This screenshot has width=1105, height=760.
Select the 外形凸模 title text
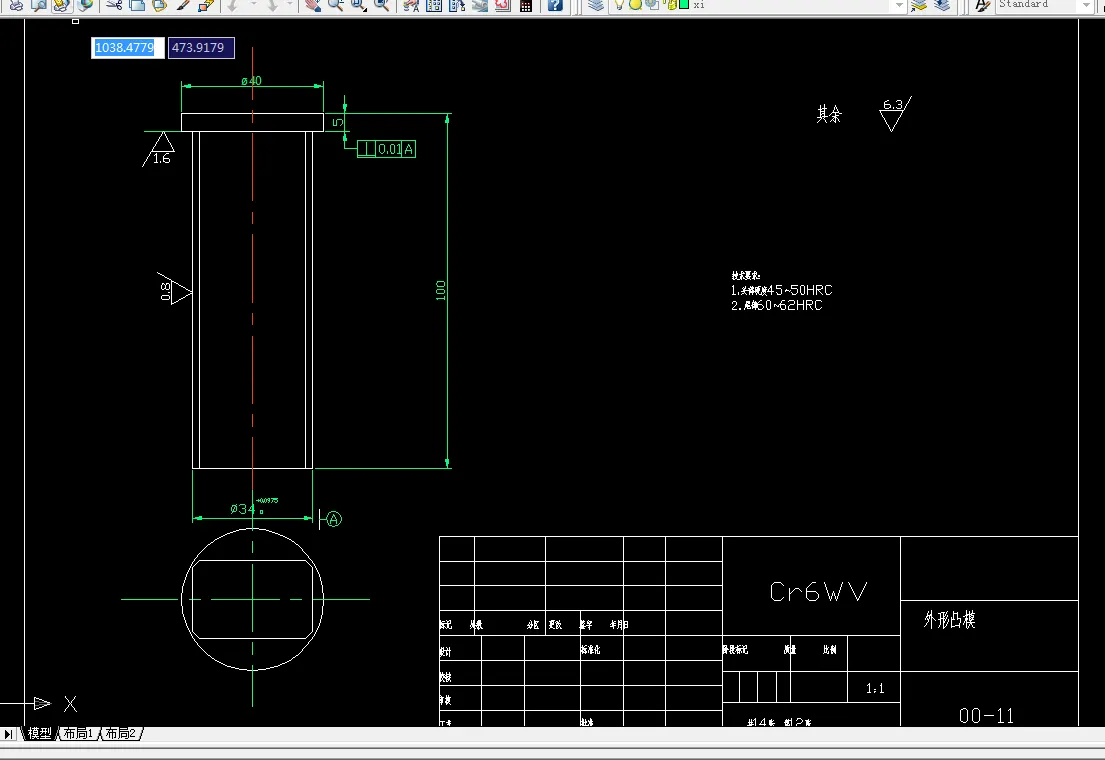949,620
